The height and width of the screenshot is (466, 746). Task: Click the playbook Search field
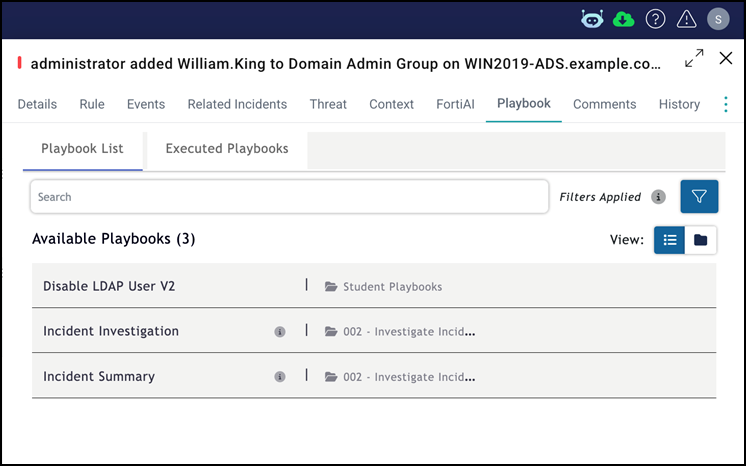[289, 197]
